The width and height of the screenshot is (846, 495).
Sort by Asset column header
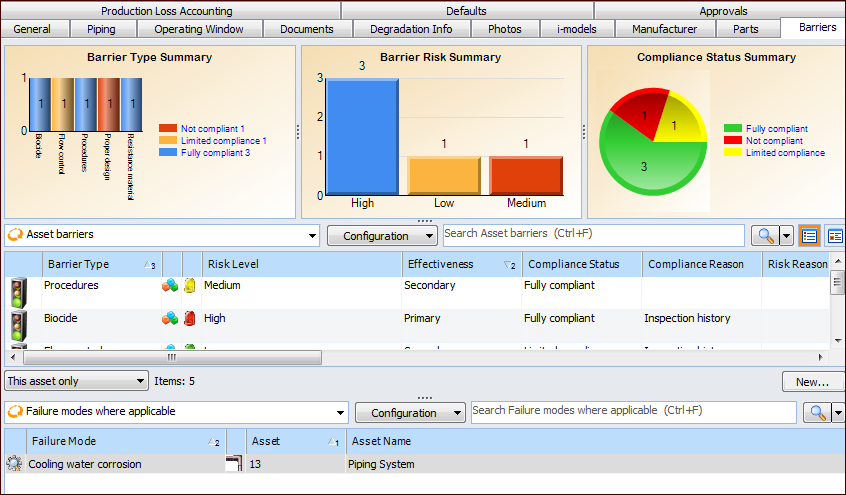[x=296, y=442]
